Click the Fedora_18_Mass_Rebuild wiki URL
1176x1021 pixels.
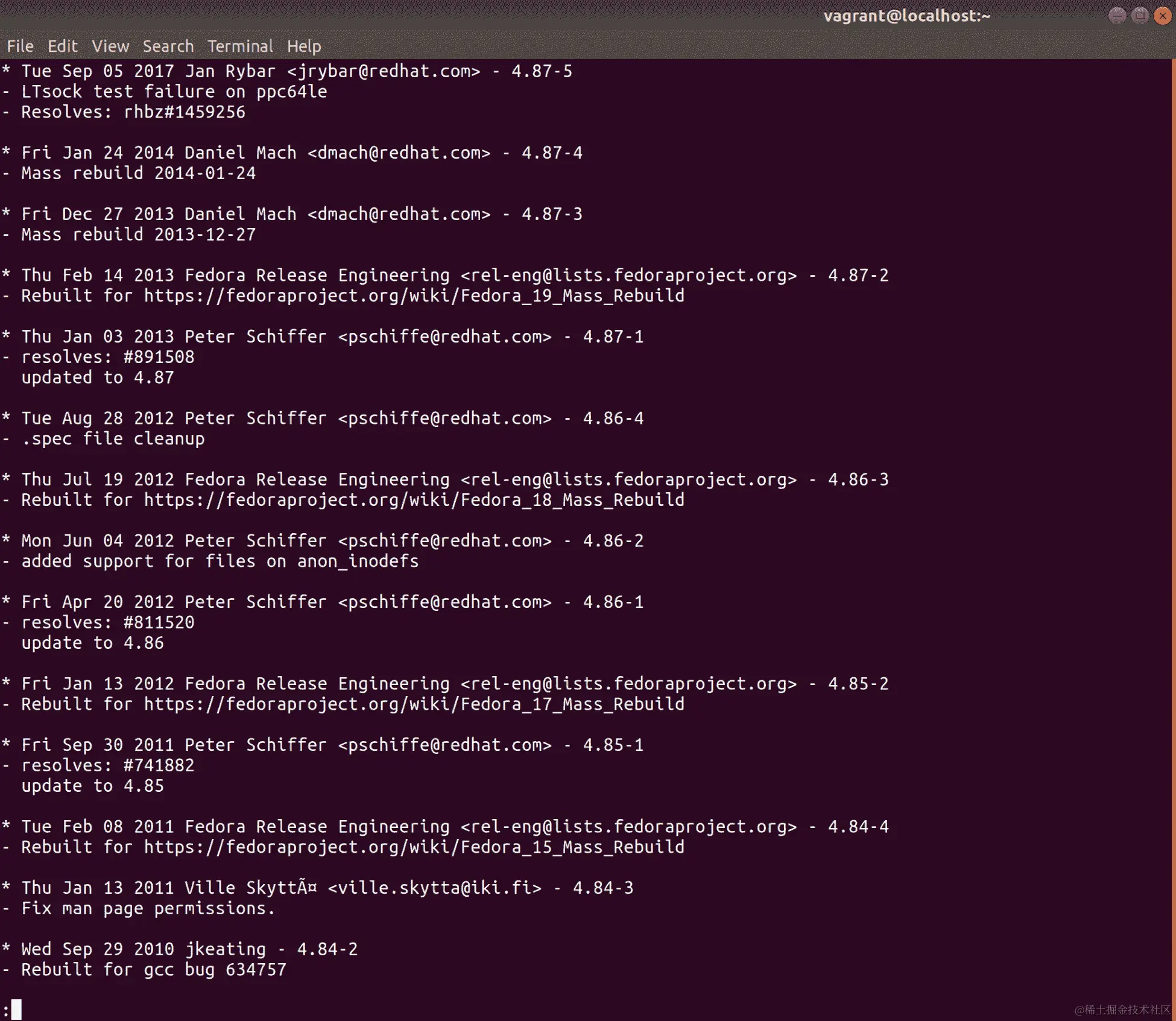tap(414, 500)
